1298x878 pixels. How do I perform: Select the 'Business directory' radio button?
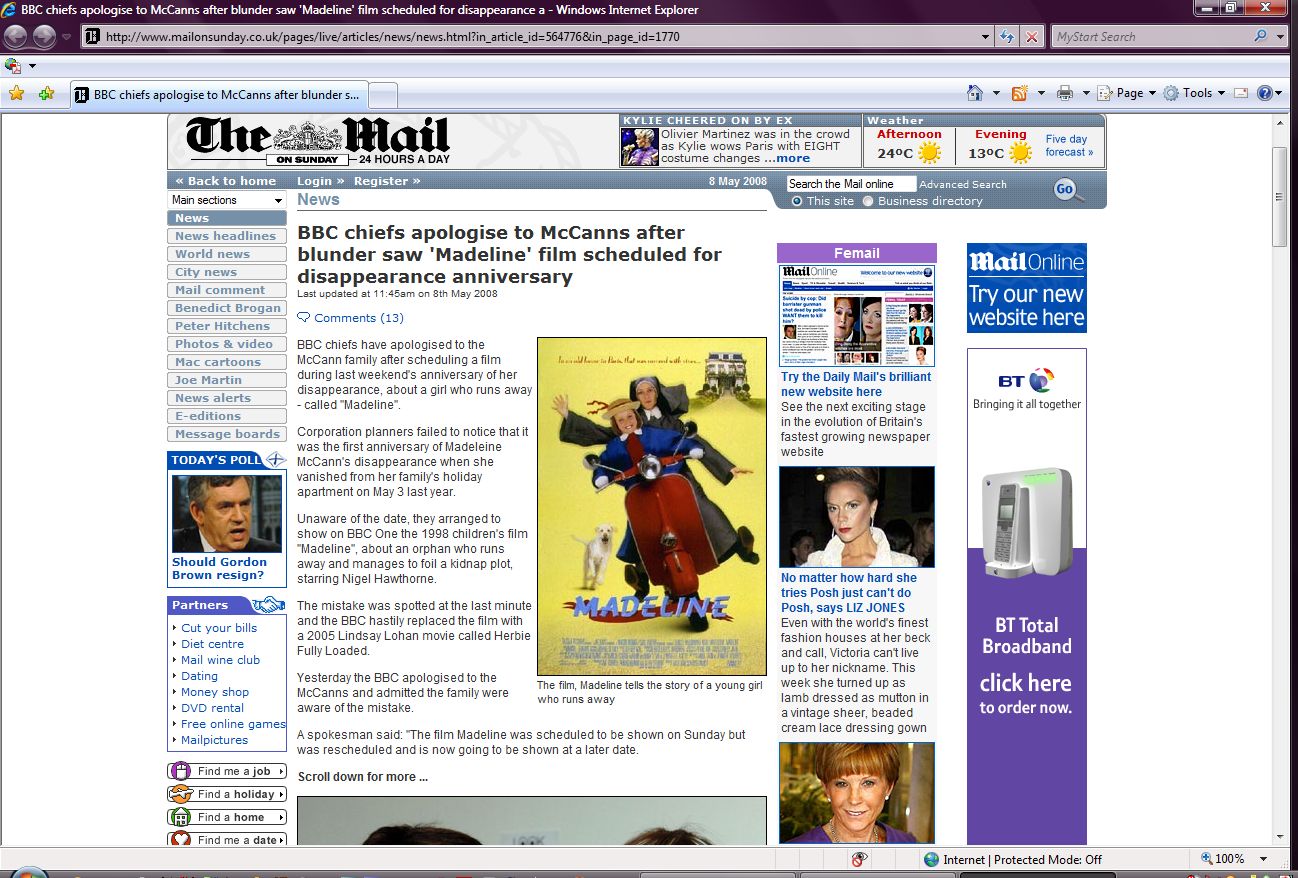coord(868,201)
